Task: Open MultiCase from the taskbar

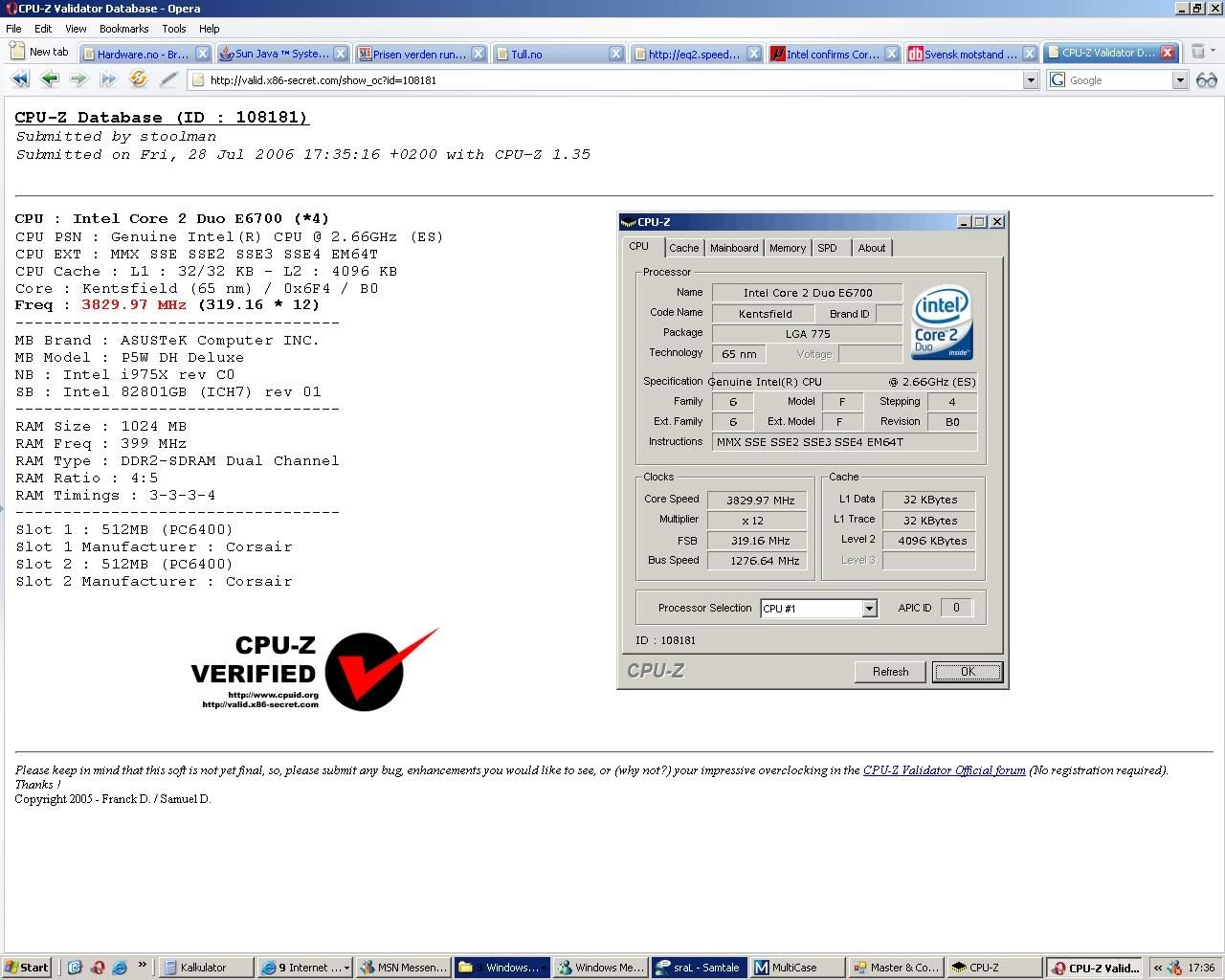Action: click(x=796, y=968)
